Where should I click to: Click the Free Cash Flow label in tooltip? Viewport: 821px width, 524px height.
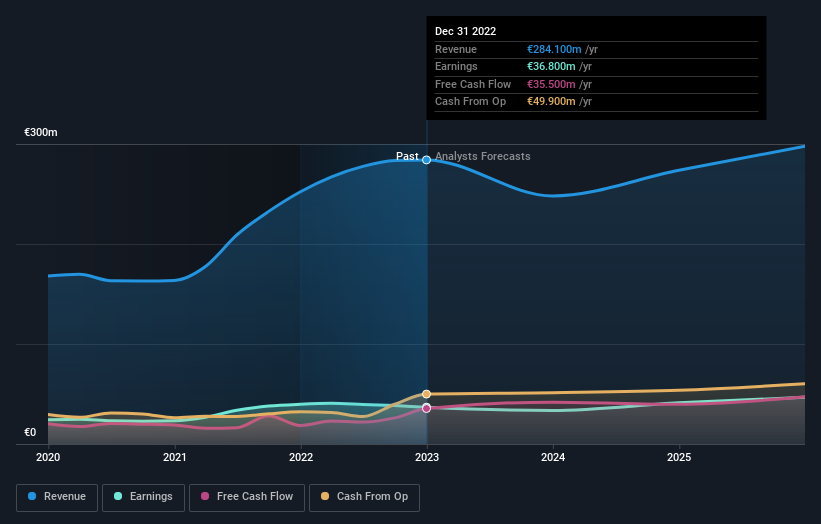tap(473, 84)
